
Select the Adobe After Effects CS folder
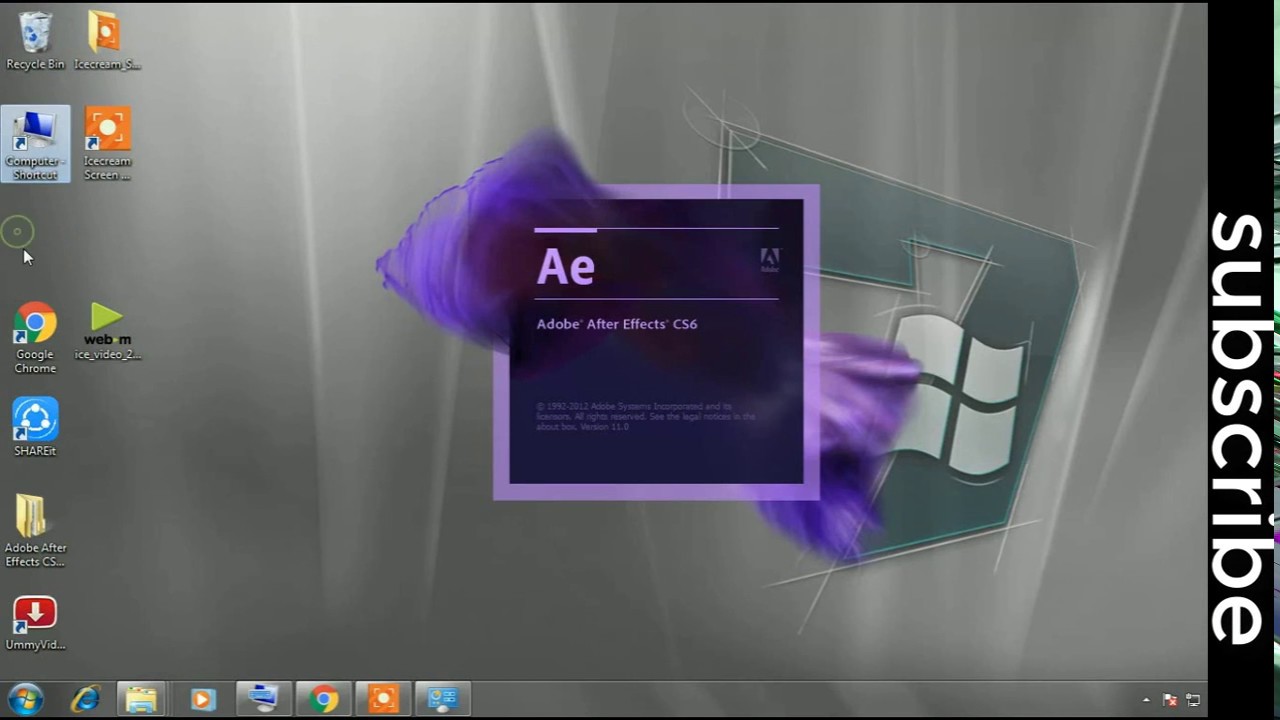tap(35, 531)
